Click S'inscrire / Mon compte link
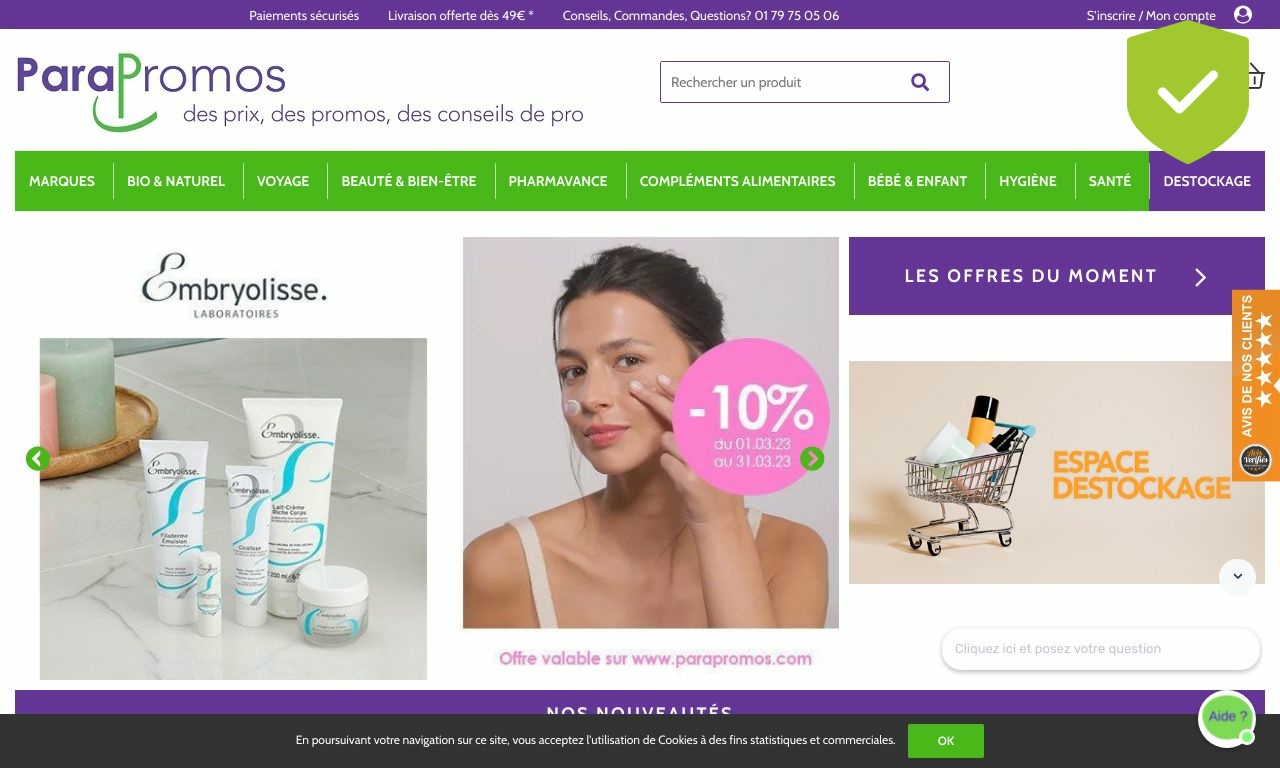Image resolution: width=1280 pixels, height=768 pixels. tap(1151, 15)
